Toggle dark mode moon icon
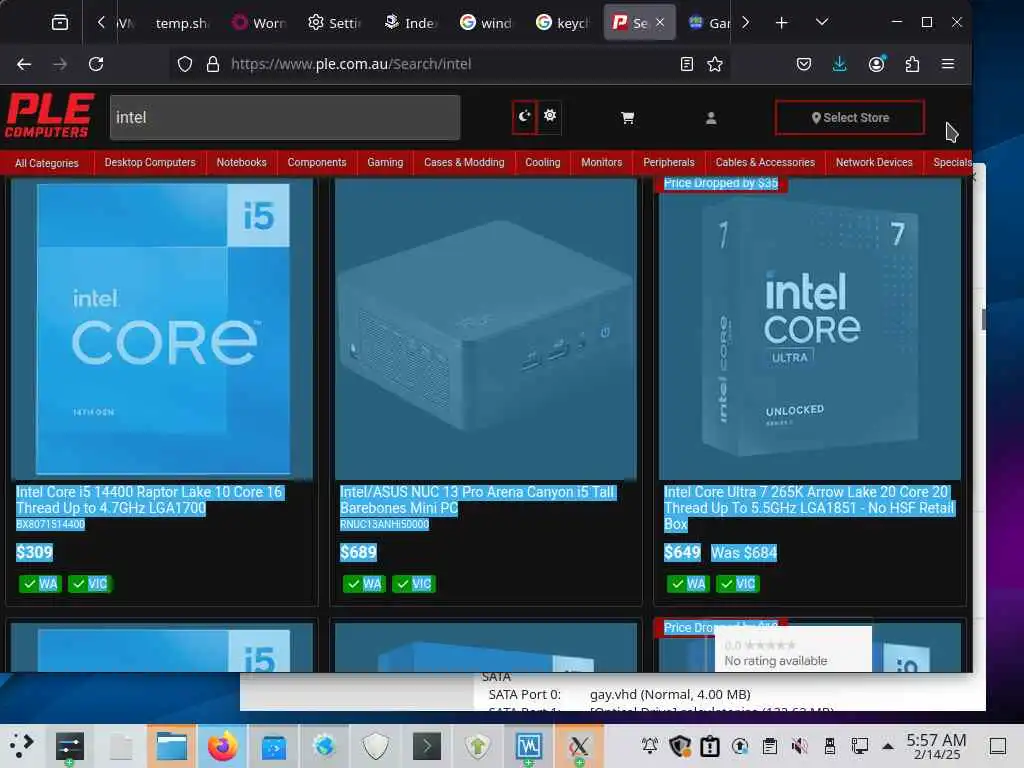Image resolution: width=1024 pixels, height=768 pixels. (x=524, y=117)
